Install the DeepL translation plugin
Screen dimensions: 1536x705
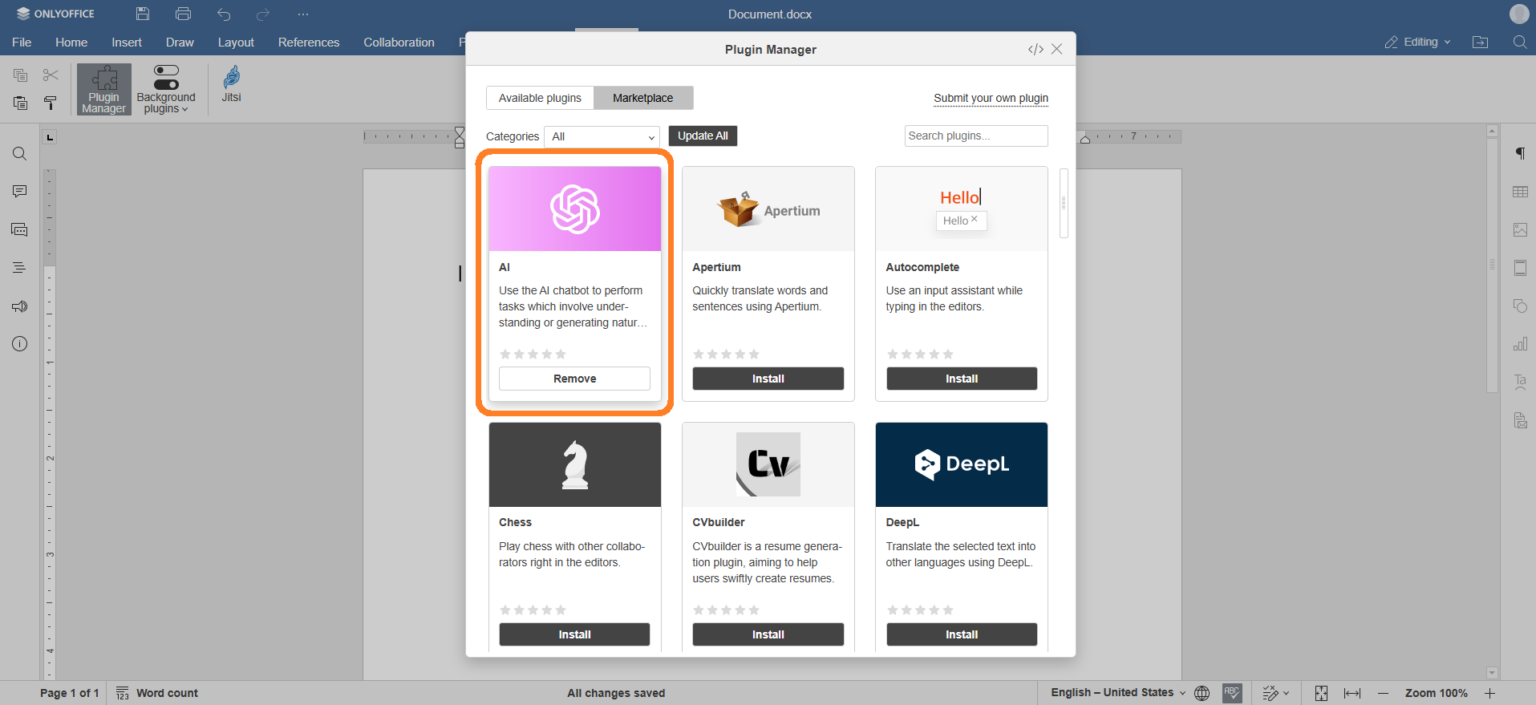(961, 634)
